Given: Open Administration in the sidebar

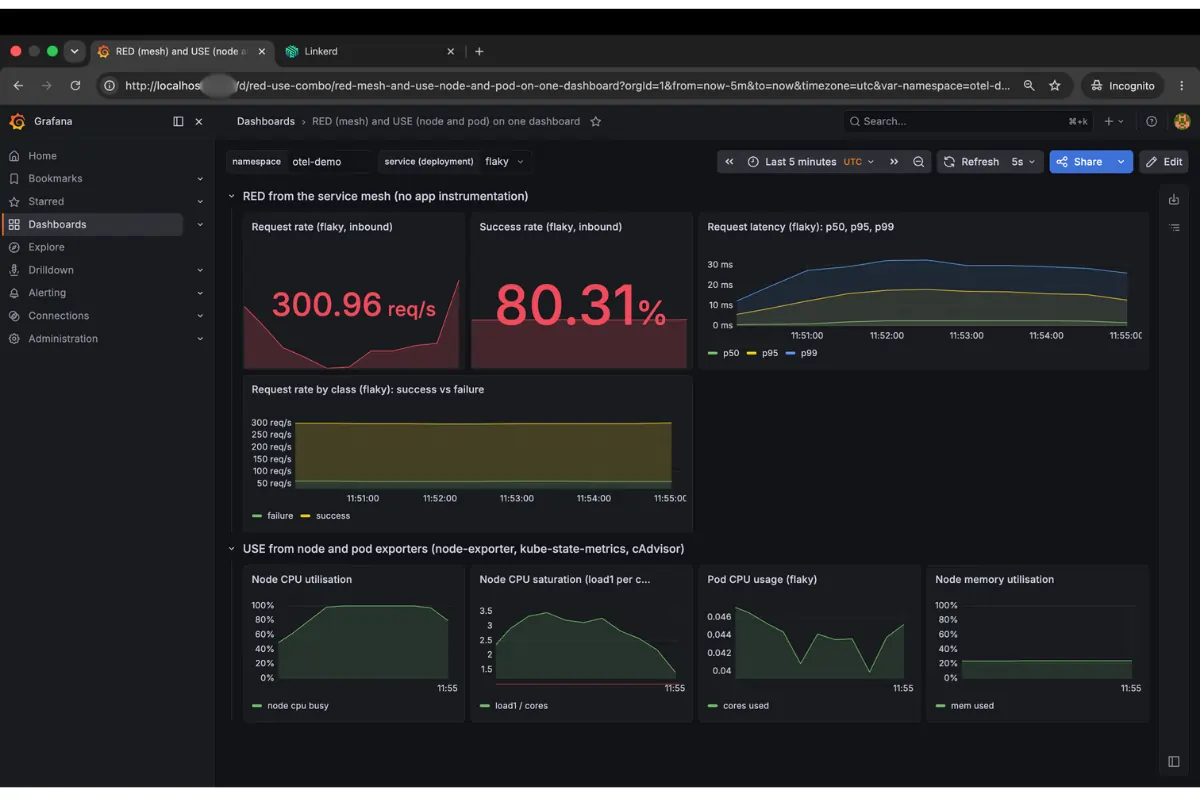Looking at the screenshot, I should pos(63,339).
